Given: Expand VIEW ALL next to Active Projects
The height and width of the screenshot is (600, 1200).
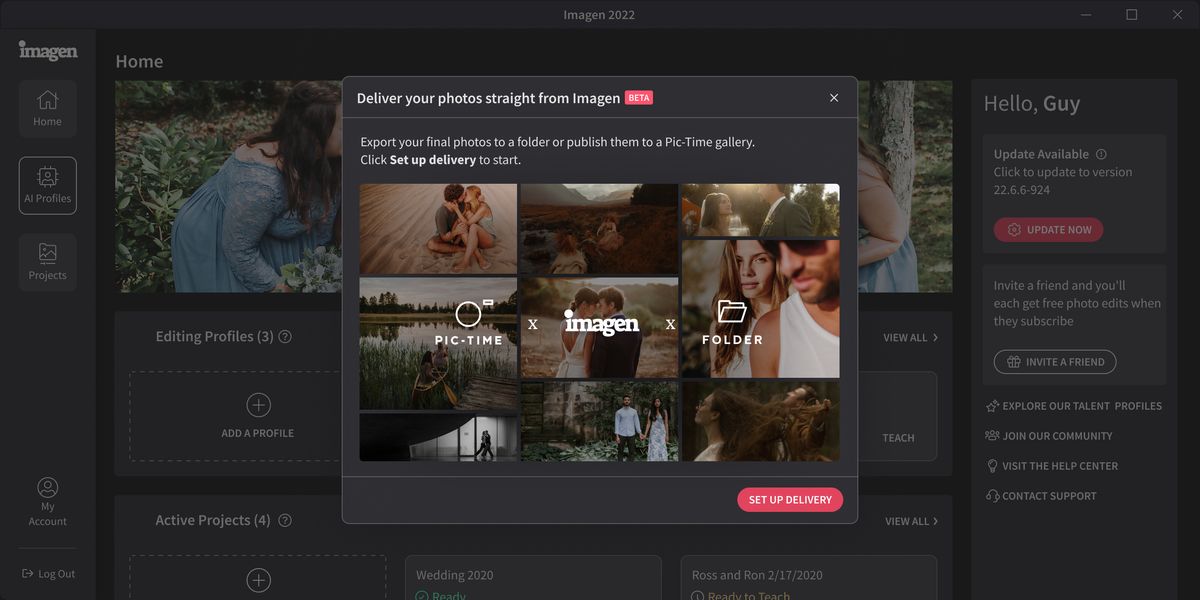Looking at the screenshot, I should 910,521.
